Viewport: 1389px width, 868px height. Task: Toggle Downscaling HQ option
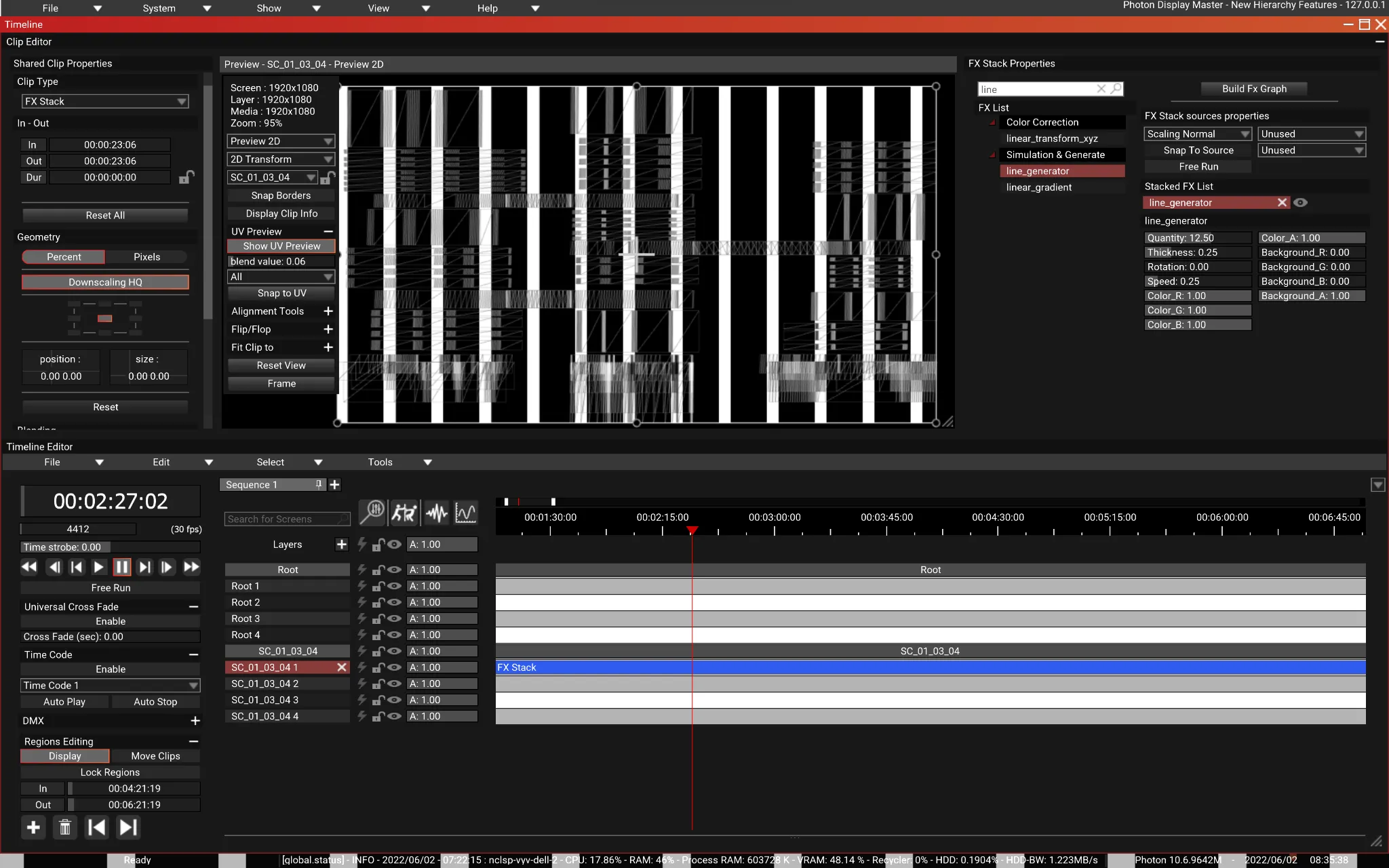click(105, 282)
